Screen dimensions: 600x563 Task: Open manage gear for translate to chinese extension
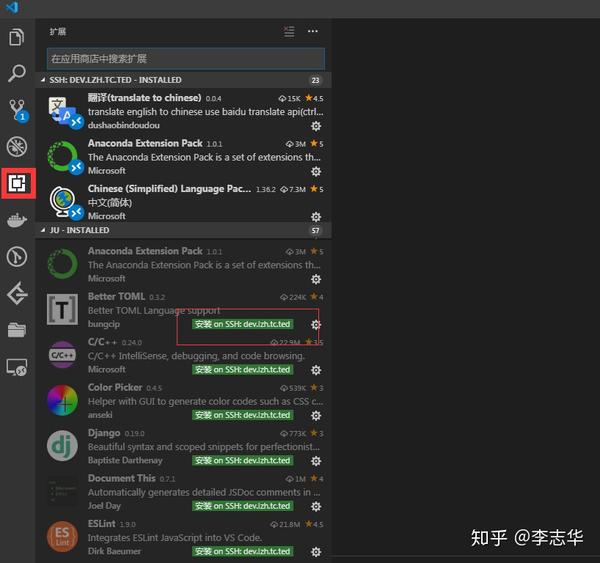point(316,126)
